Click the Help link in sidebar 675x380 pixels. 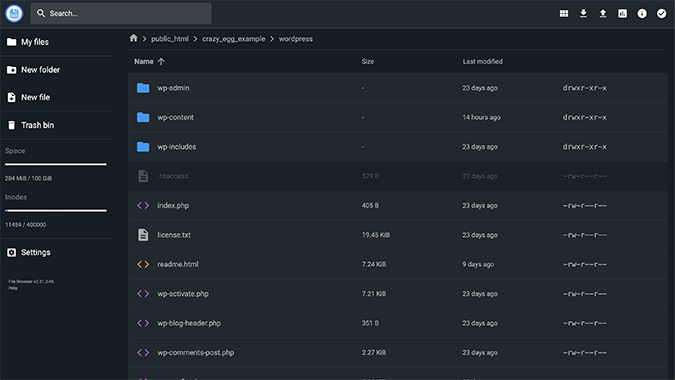tap(13, 288)
